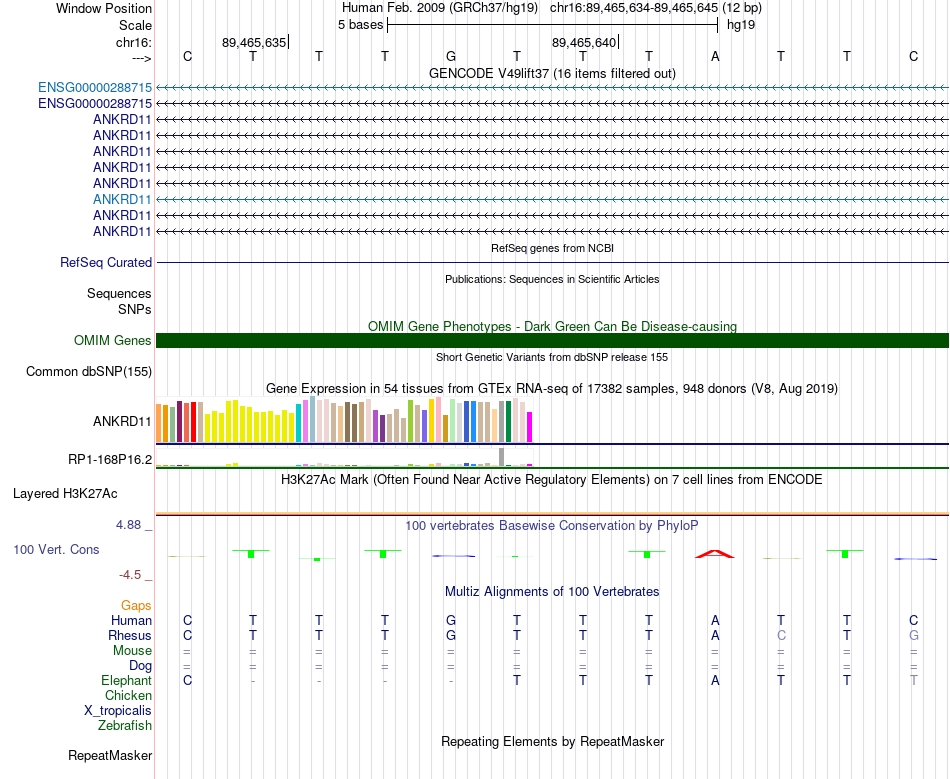Click 'Publications: Sequences in Scientific Articles' title
Image resolution: width=950 pixels, height=779 pixels.
[x=552, y=279]
